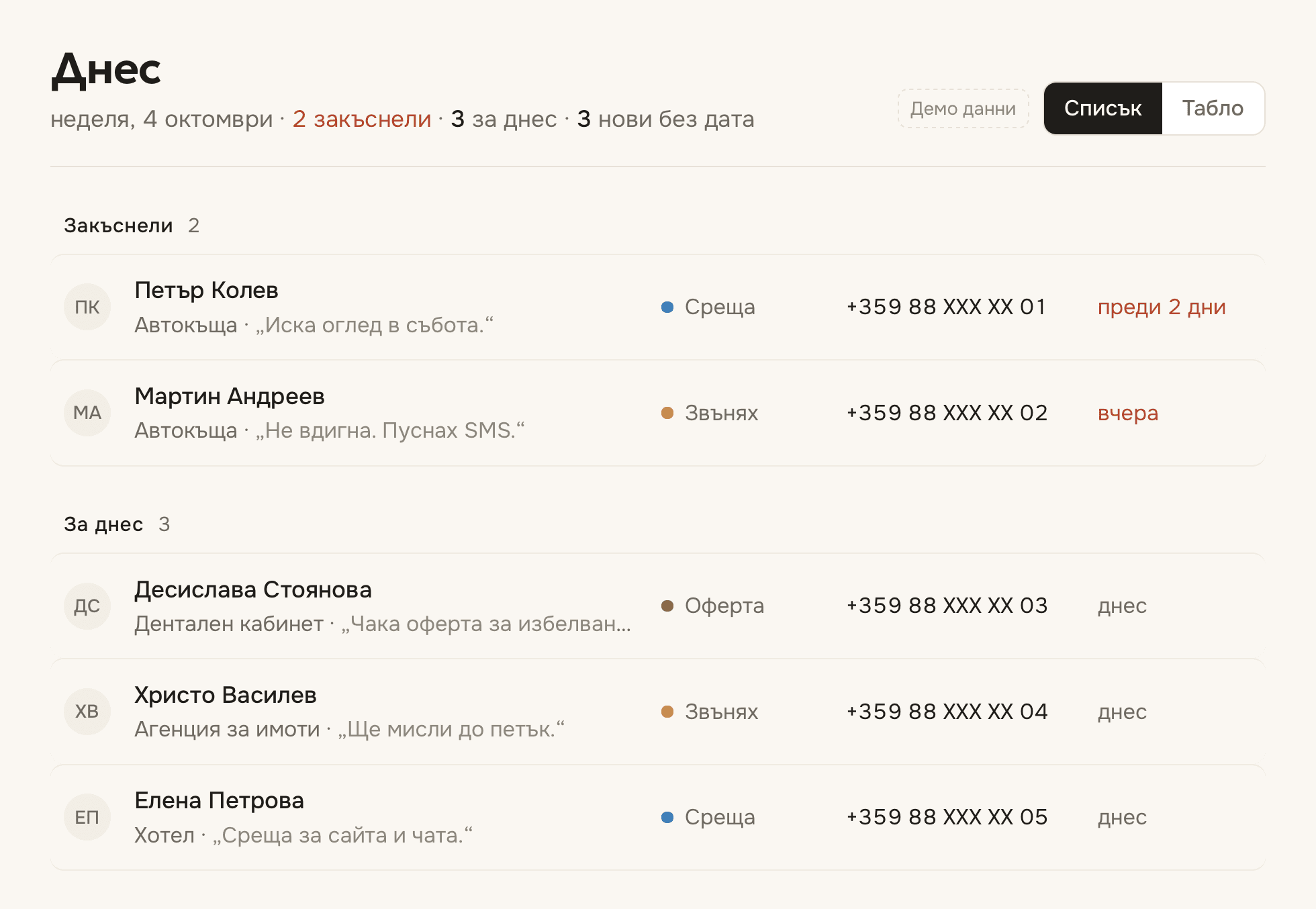Viewport: 1316px width, 909px height.
Task: Open phone number ending in 04
Action: 947,712
